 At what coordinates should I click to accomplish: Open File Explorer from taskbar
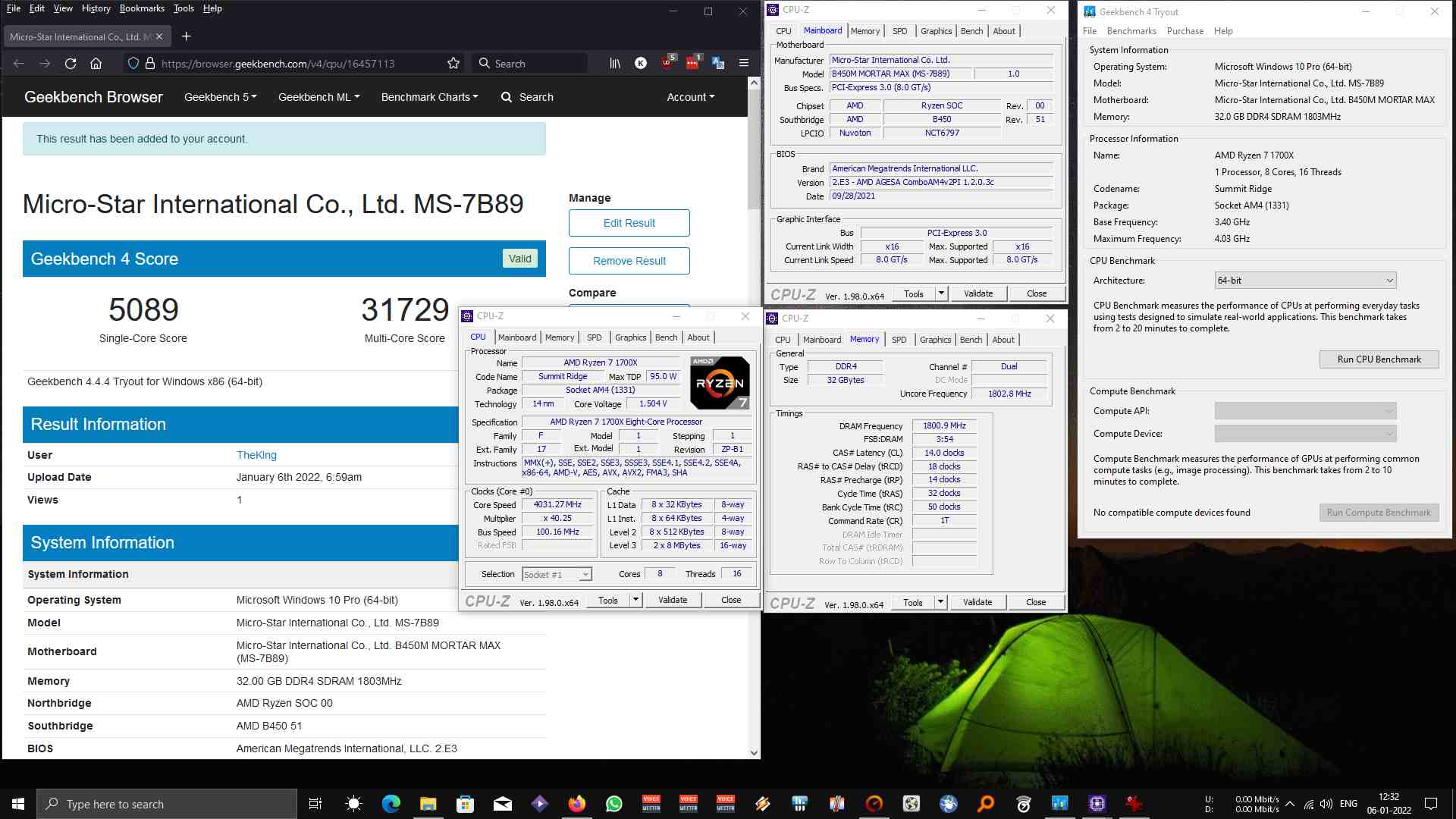(x=428, y=804)
